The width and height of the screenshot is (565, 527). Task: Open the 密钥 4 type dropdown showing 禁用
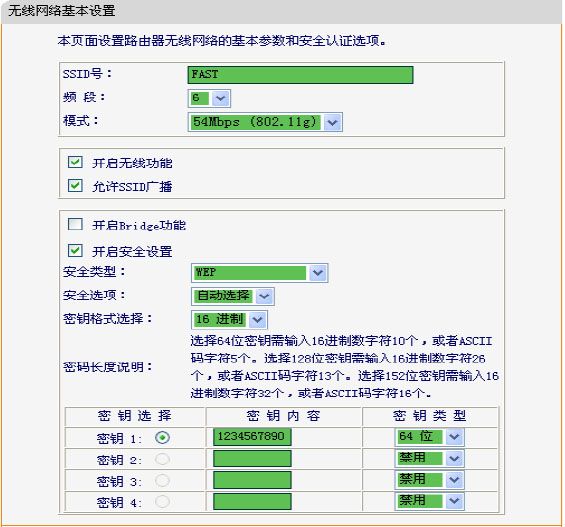[430, 501]
